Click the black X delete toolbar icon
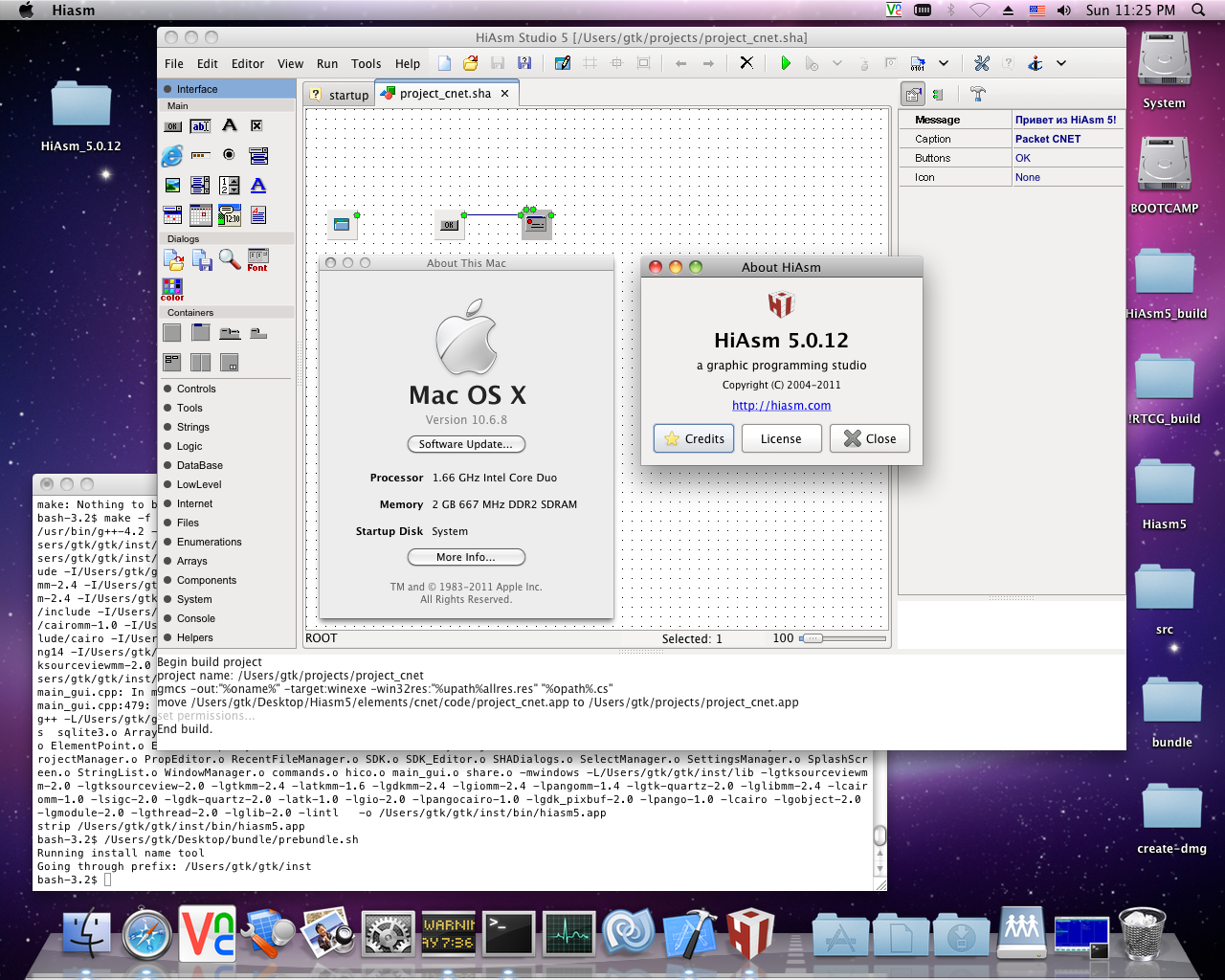The width and height of the screenshot is (1225, 980). click(x=746, y=63)
